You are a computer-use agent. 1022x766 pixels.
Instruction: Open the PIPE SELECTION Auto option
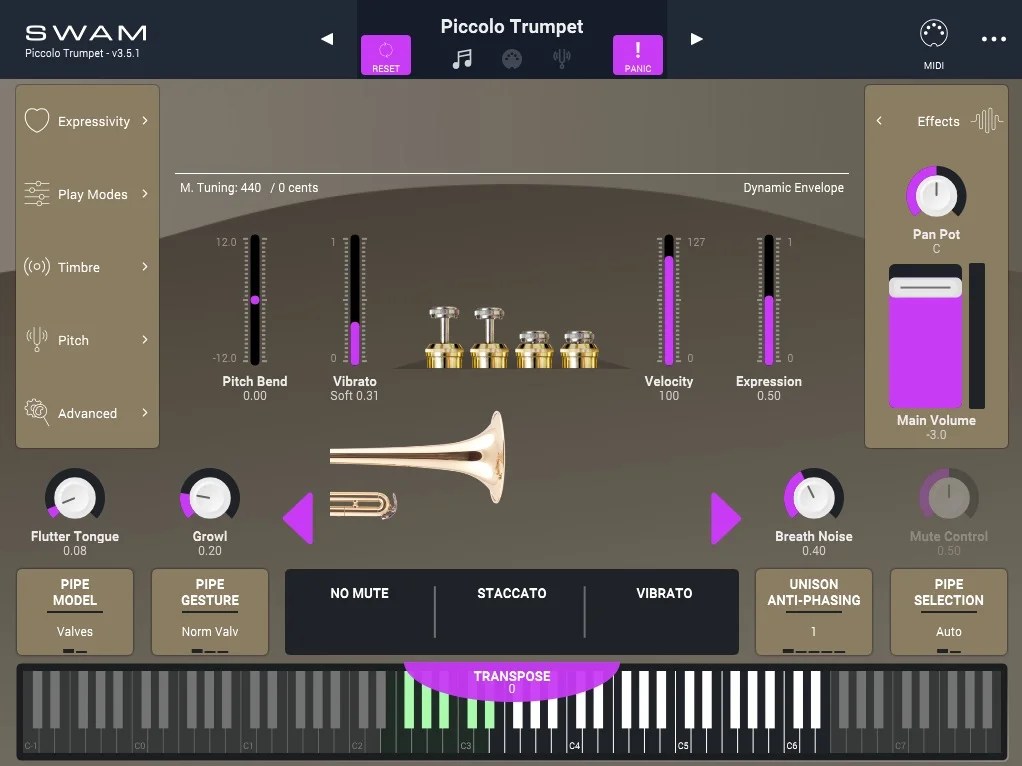pyautogui.click(x=948, y=612)
